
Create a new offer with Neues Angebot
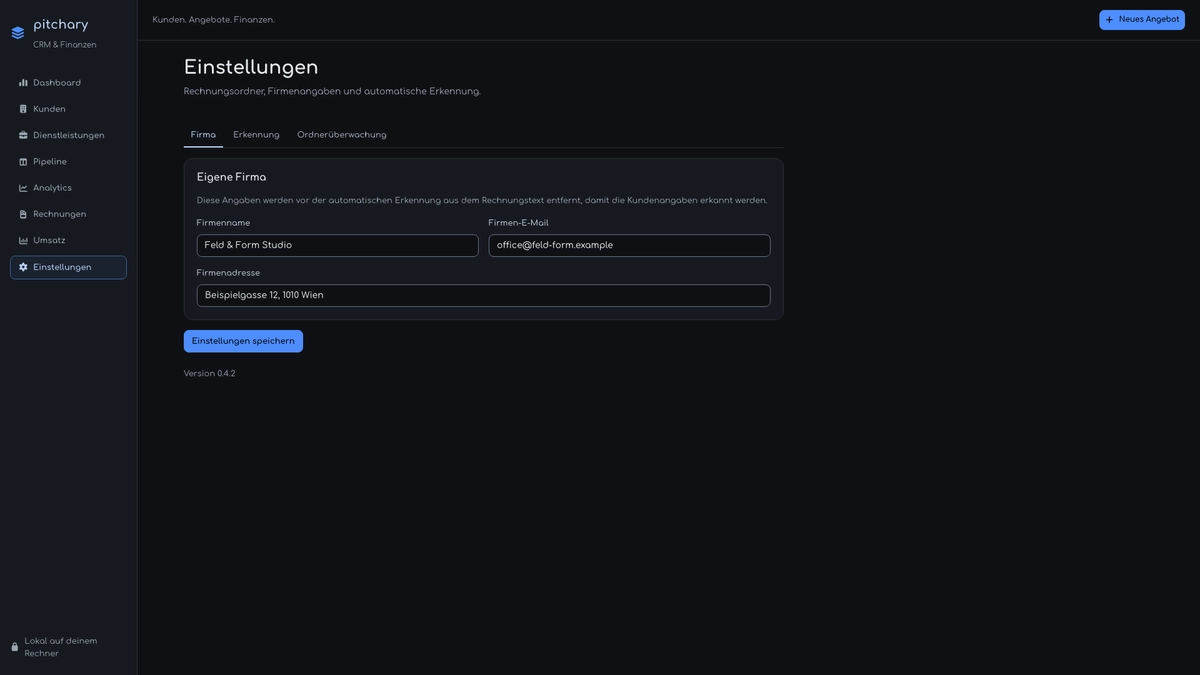[x=1142, y=20]
